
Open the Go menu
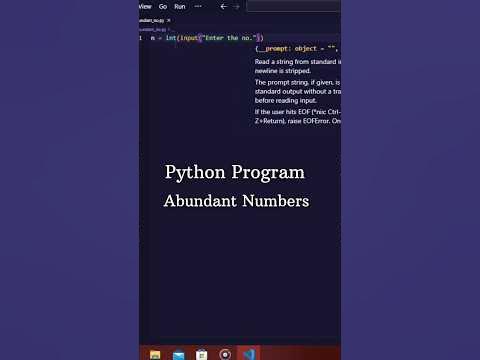pyautogui.click(x=163, y=7)
